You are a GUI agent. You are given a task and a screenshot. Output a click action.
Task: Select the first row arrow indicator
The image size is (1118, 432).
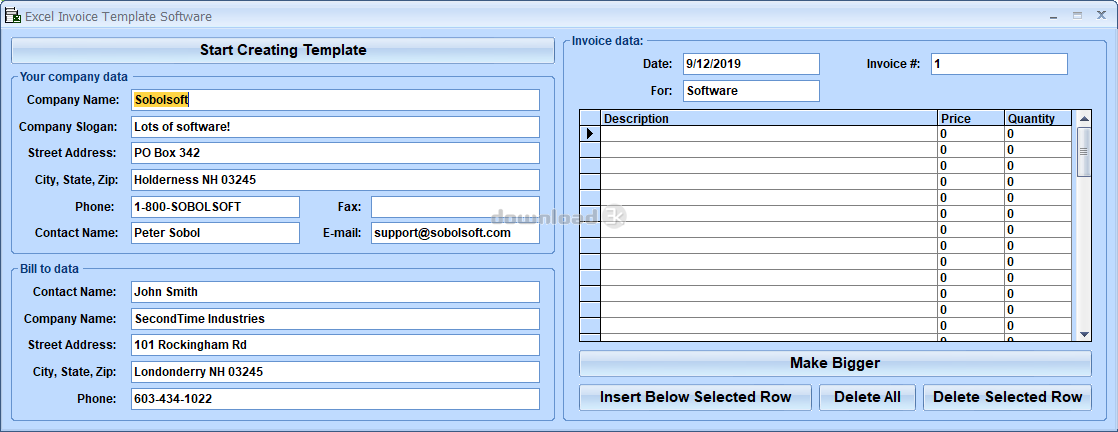tap(590, 134)
